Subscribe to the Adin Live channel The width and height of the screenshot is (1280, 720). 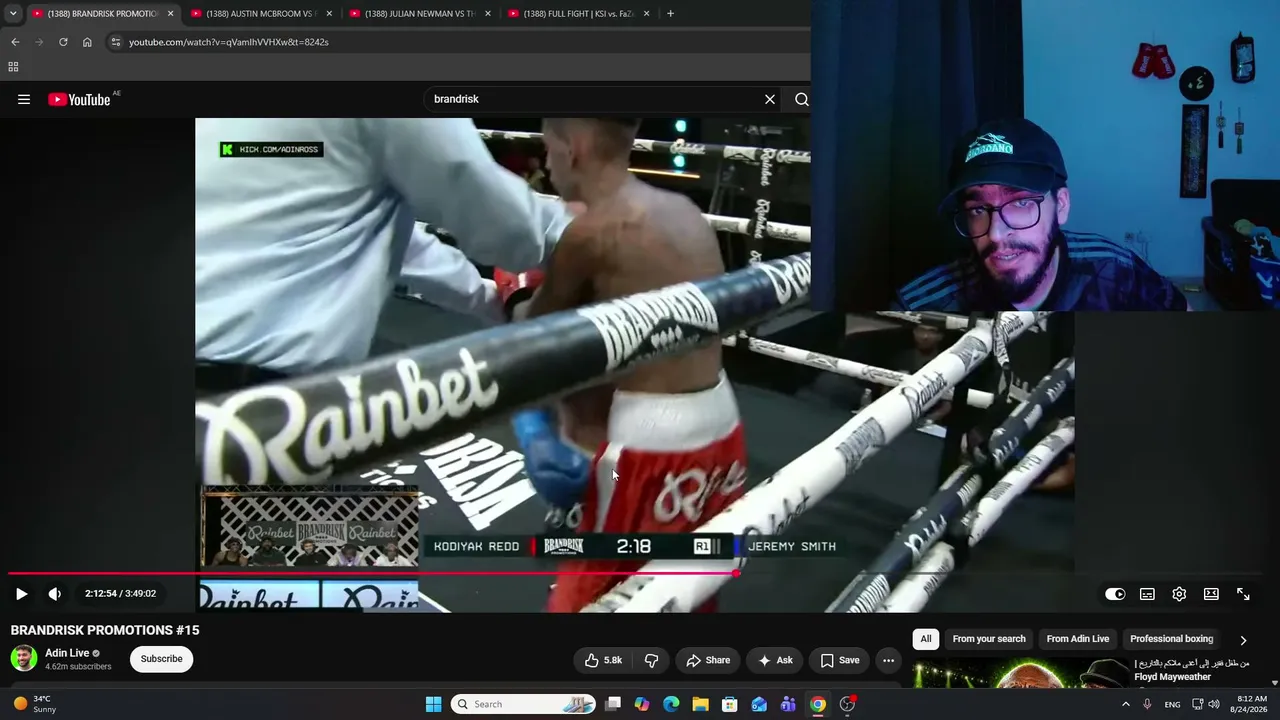(161, 659)
